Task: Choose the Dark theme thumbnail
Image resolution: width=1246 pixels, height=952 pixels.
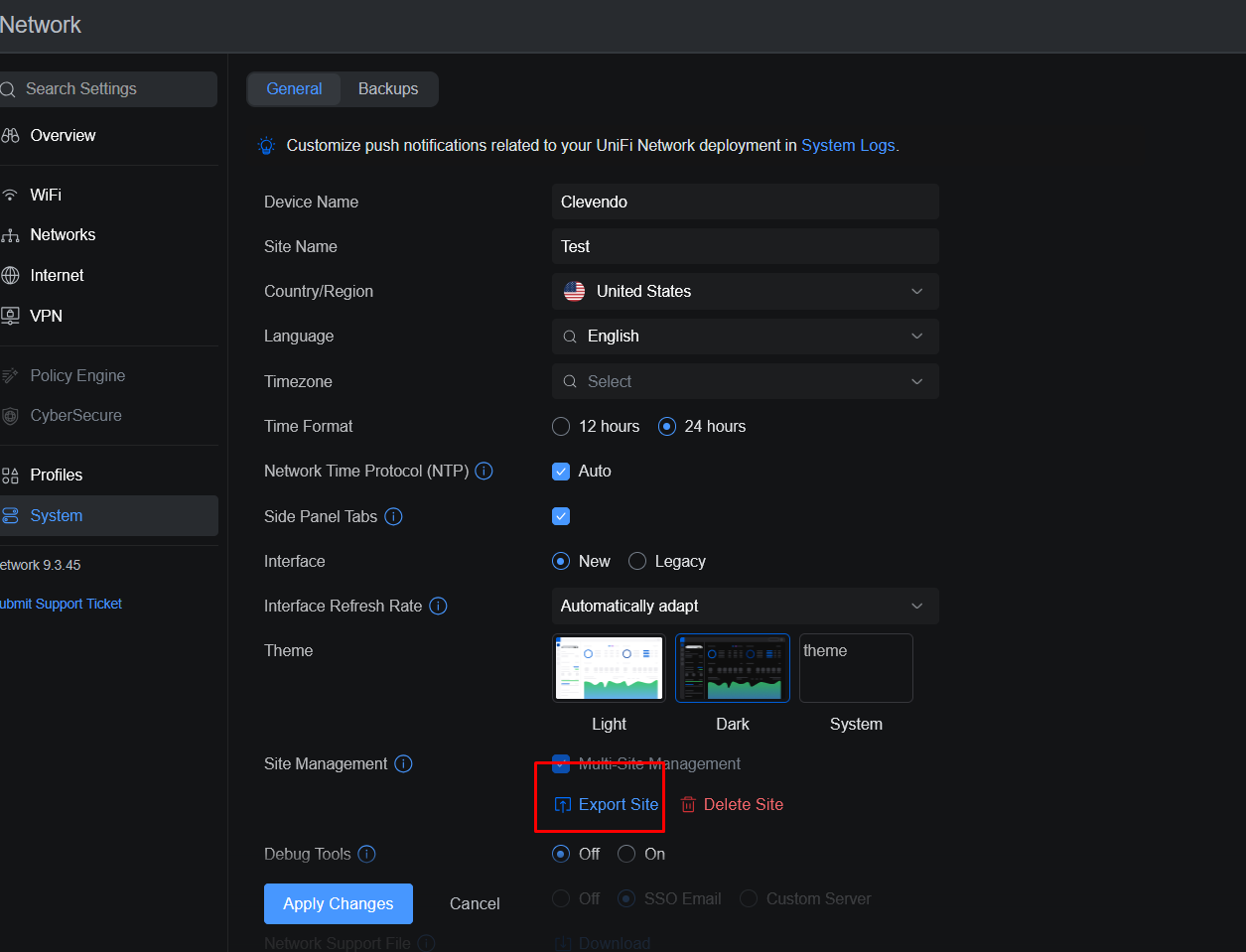Action: [733, 668]
